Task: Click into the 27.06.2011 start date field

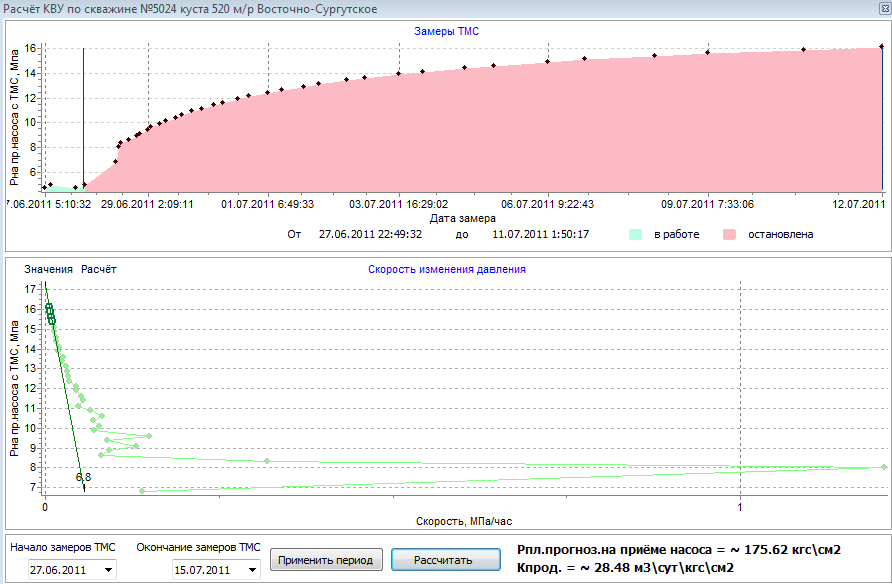Action: coord(62,570)
